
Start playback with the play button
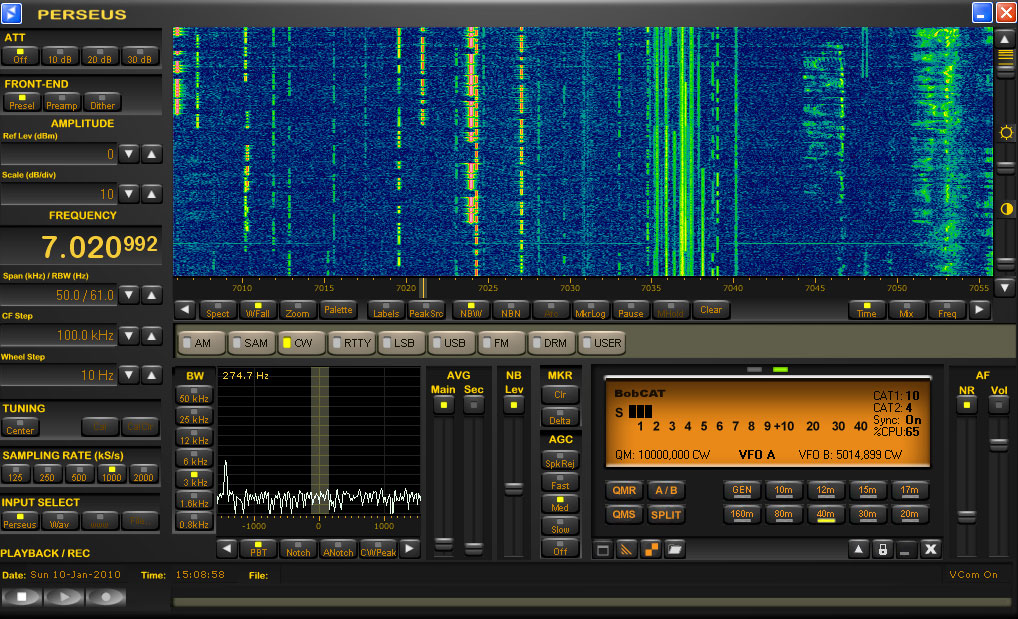[x=64, y=596]
